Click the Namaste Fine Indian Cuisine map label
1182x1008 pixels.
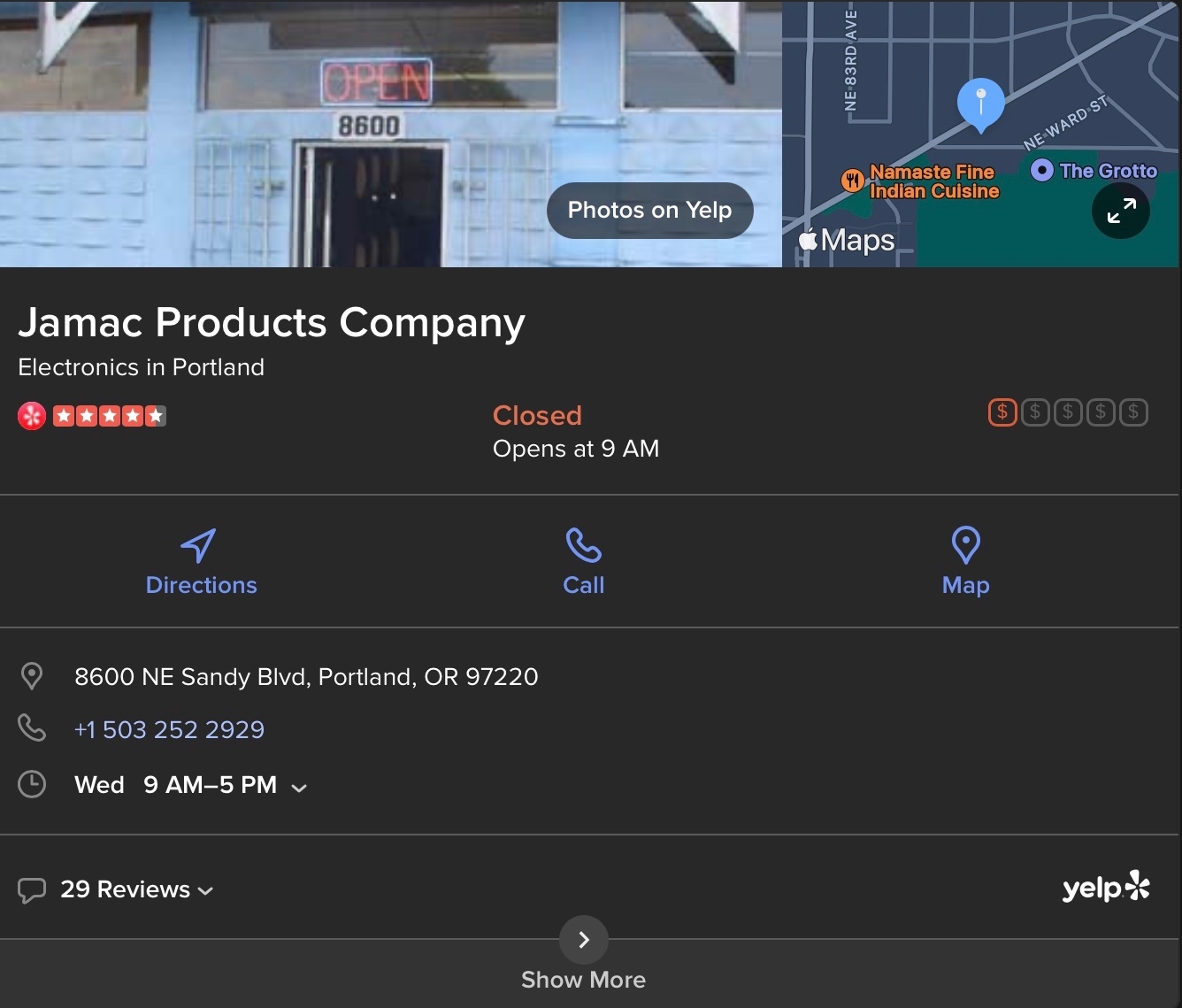click(x=934, y=181)
